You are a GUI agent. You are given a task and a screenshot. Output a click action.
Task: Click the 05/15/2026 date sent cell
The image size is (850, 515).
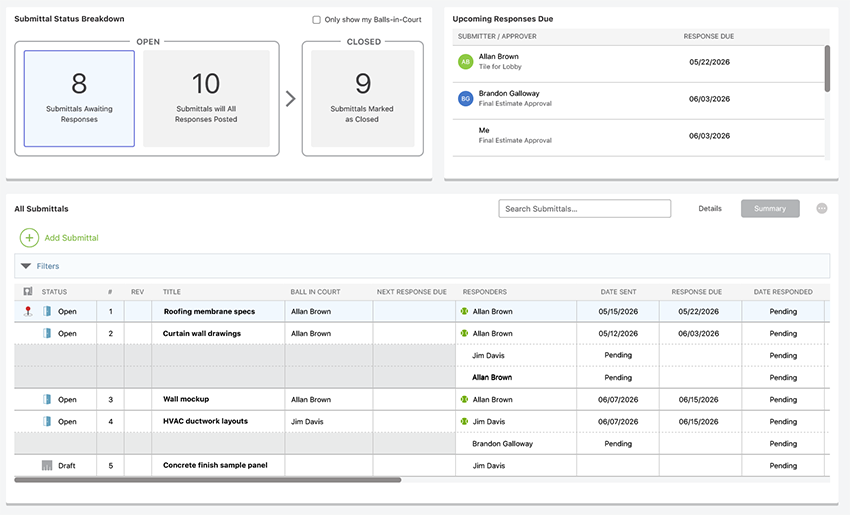tap(618, 311)
